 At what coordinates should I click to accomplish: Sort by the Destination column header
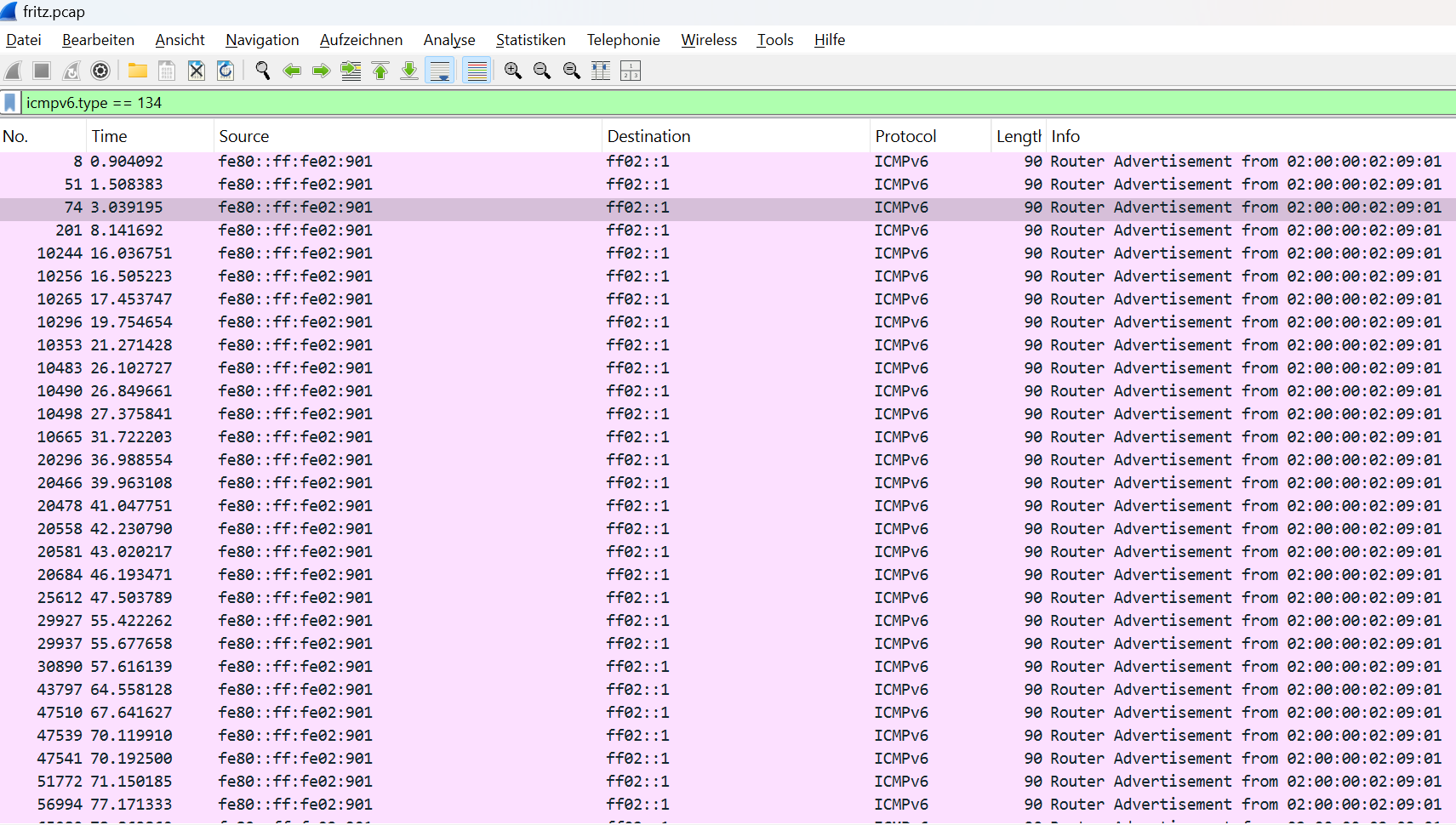pos(735,136)
